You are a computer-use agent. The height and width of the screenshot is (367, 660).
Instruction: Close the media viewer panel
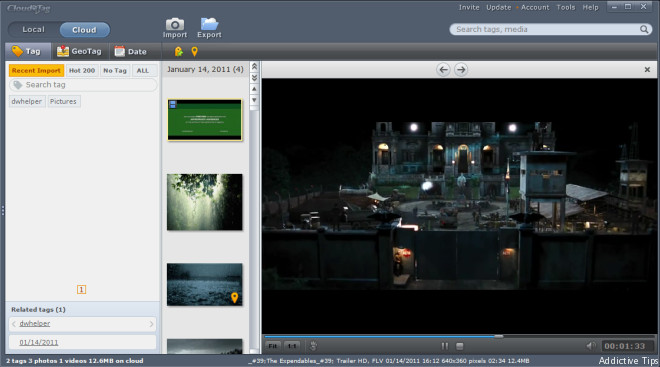click(647, 69)
